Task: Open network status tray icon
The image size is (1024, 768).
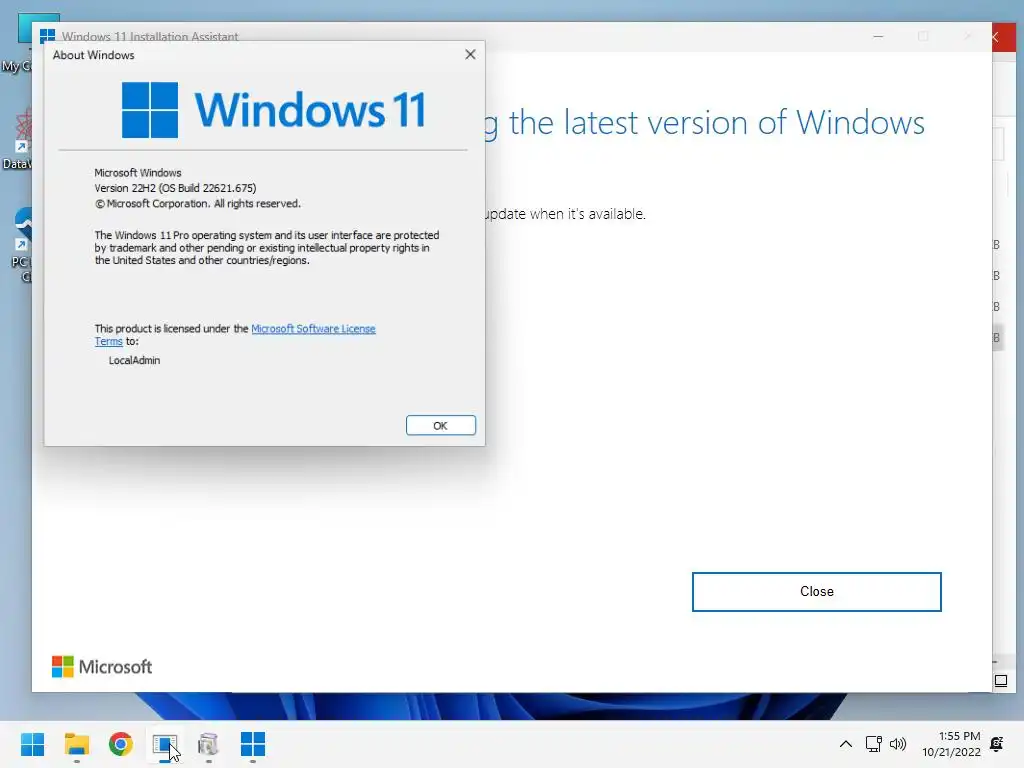Action: [873, 744]
